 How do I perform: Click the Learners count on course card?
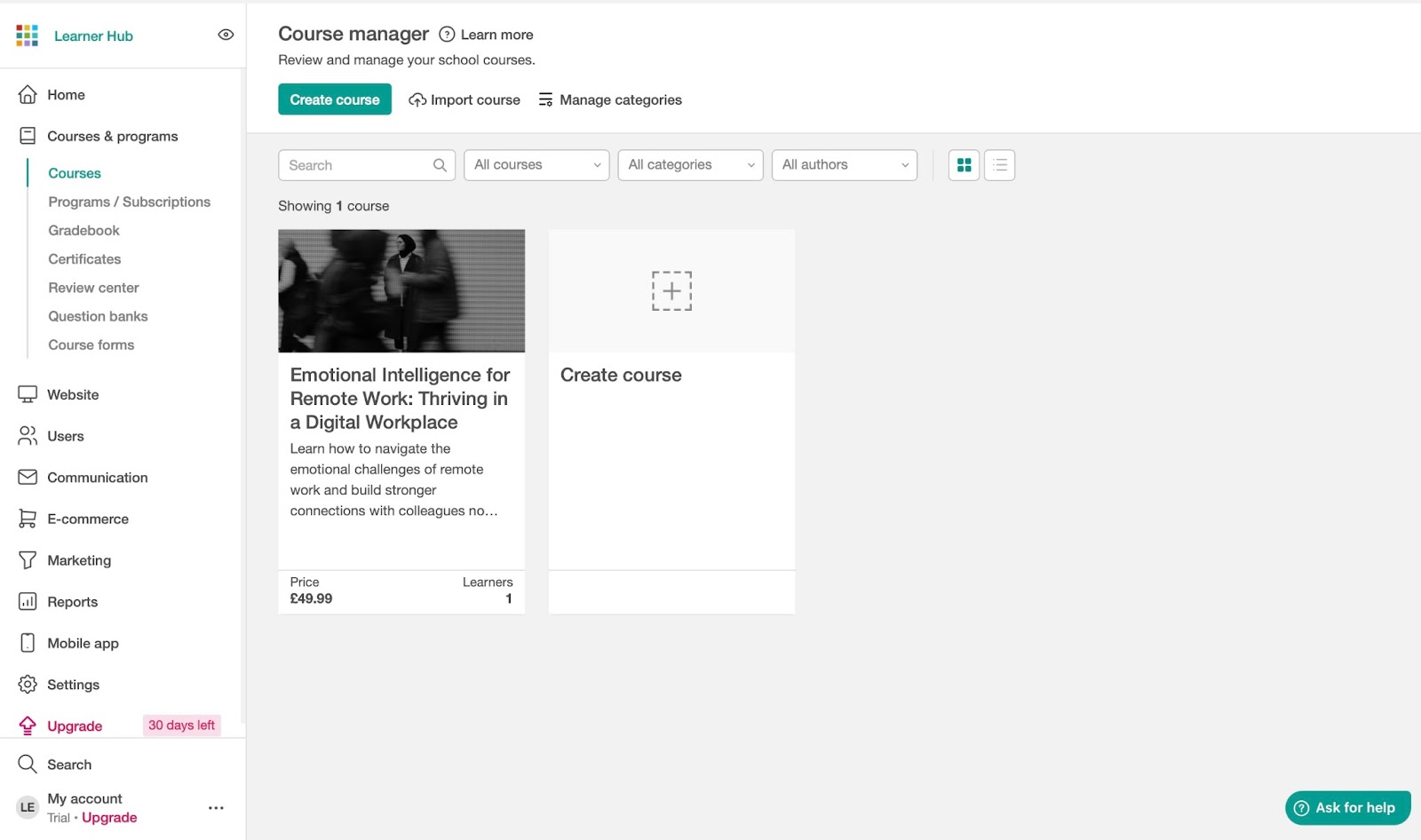[x=508, y=598]
